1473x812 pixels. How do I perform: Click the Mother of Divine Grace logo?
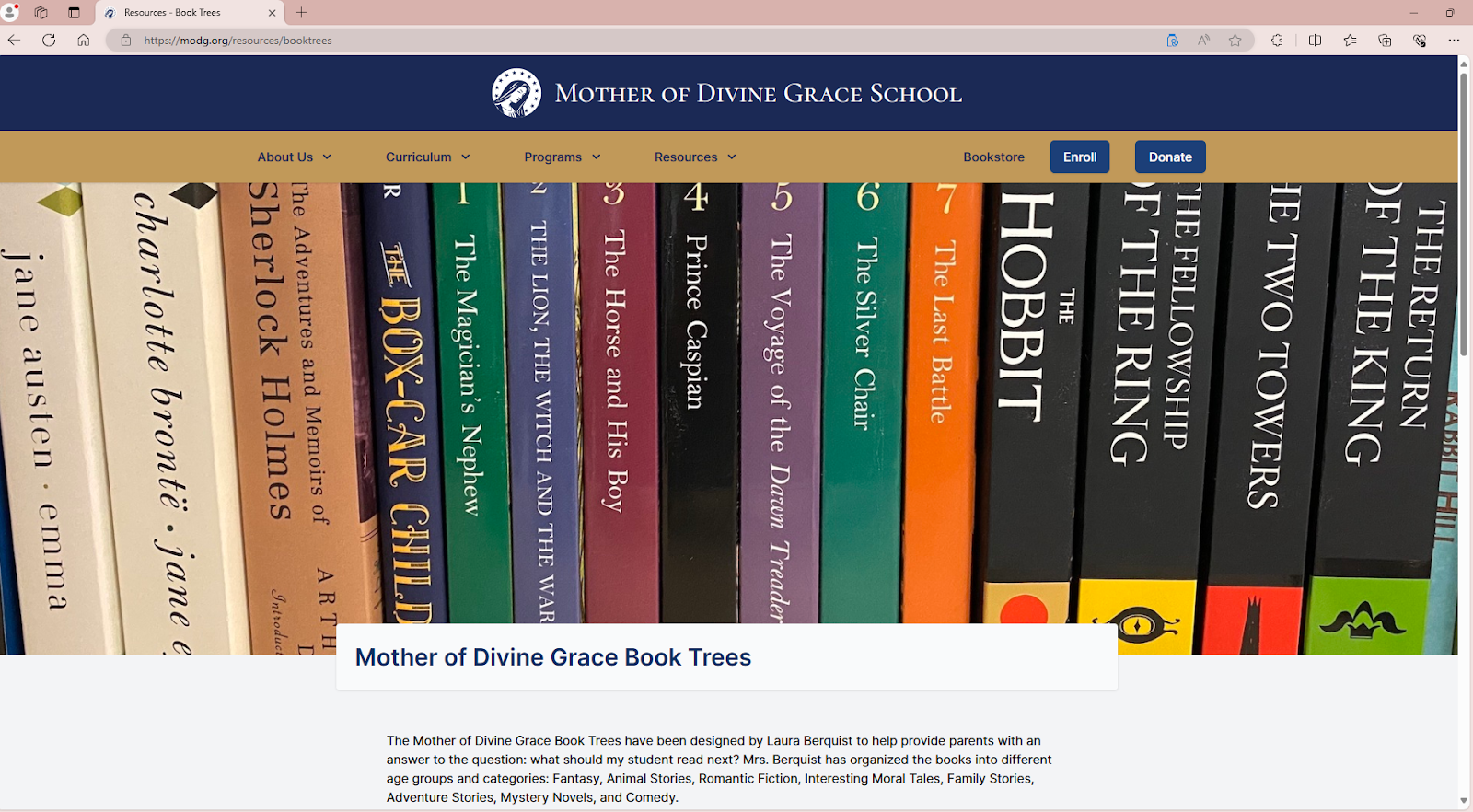coord(516,93)
